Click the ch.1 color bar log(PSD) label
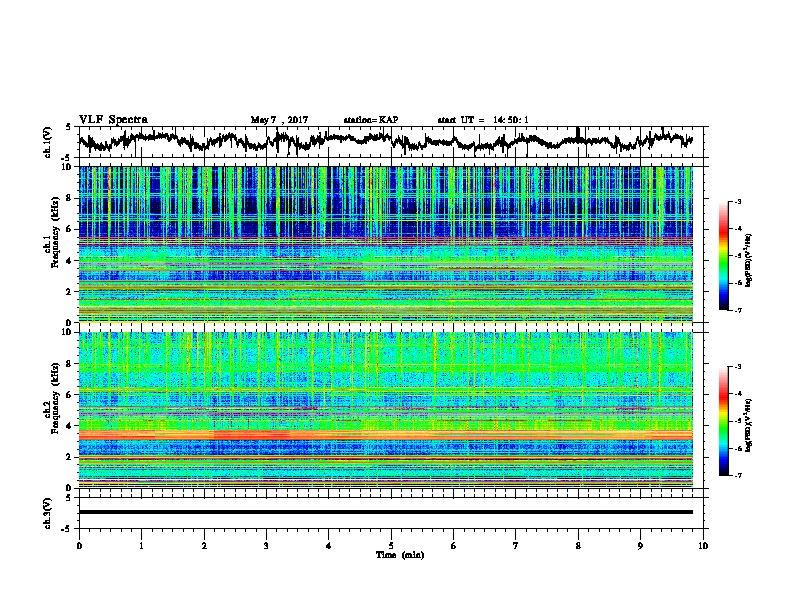Screen dimensions: 792x612 tap(749, 260)
